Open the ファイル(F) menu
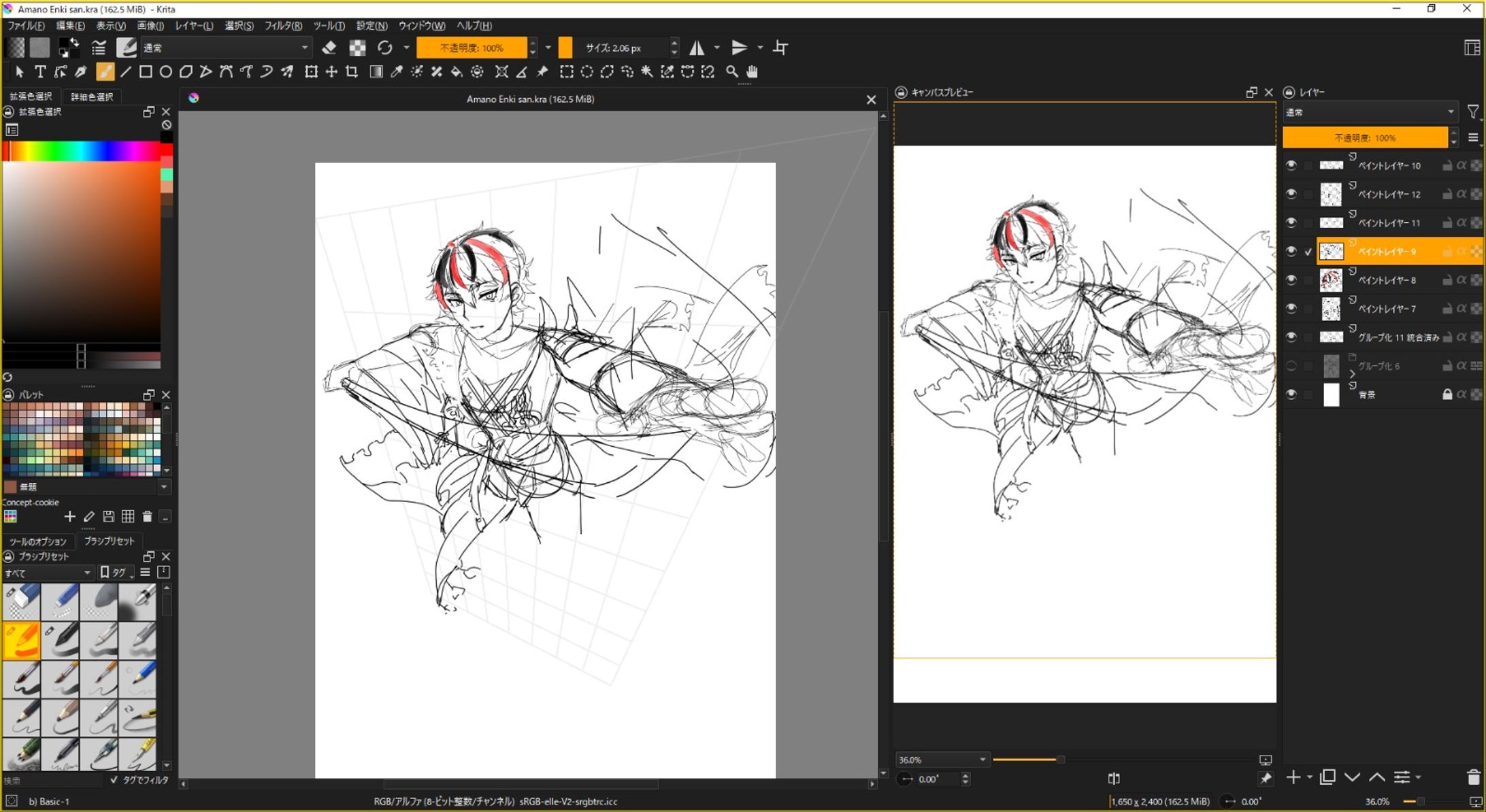Viewport: 1486px width, 812px height. (26, 26)
